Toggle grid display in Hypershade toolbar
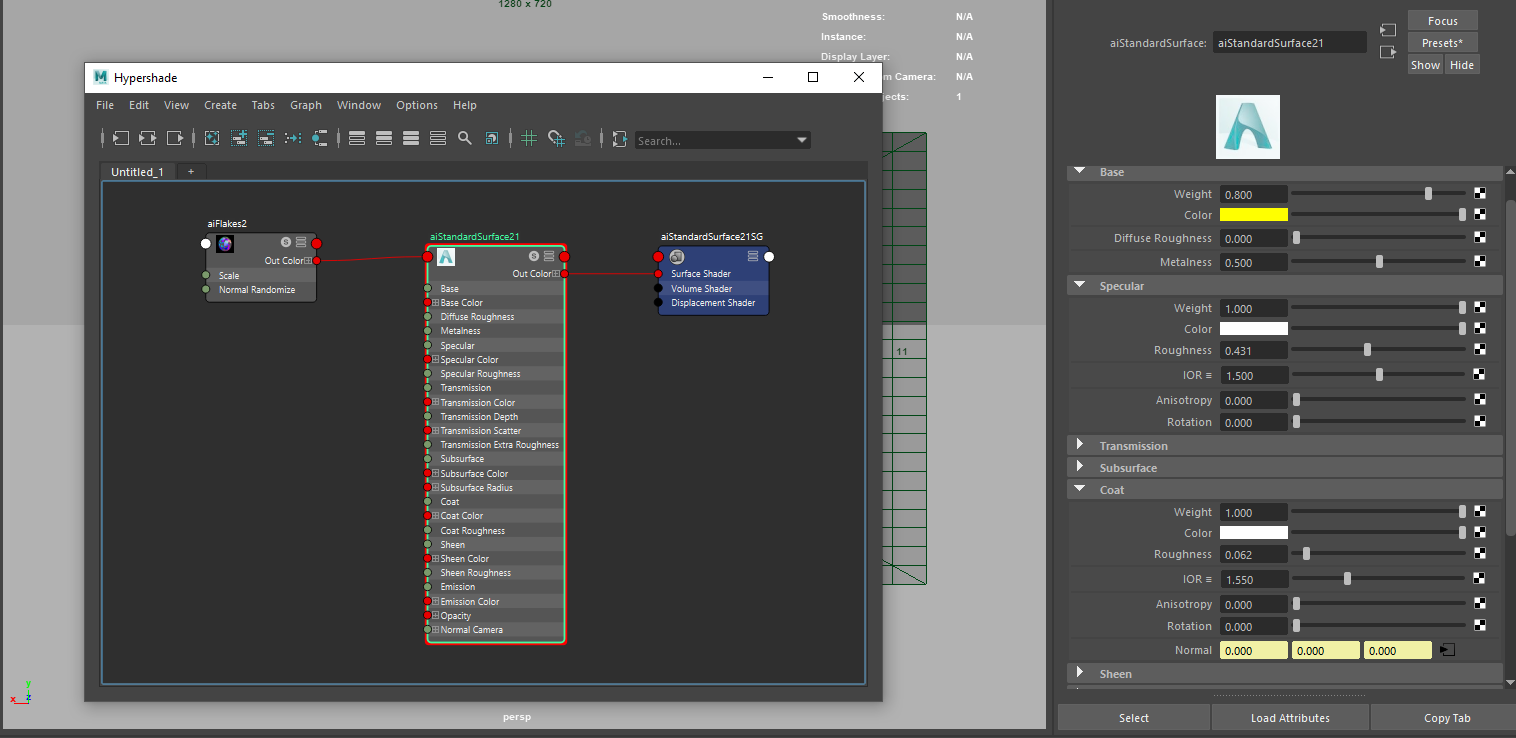Viewport: 1516px width, 738px height. coord(529,138)
